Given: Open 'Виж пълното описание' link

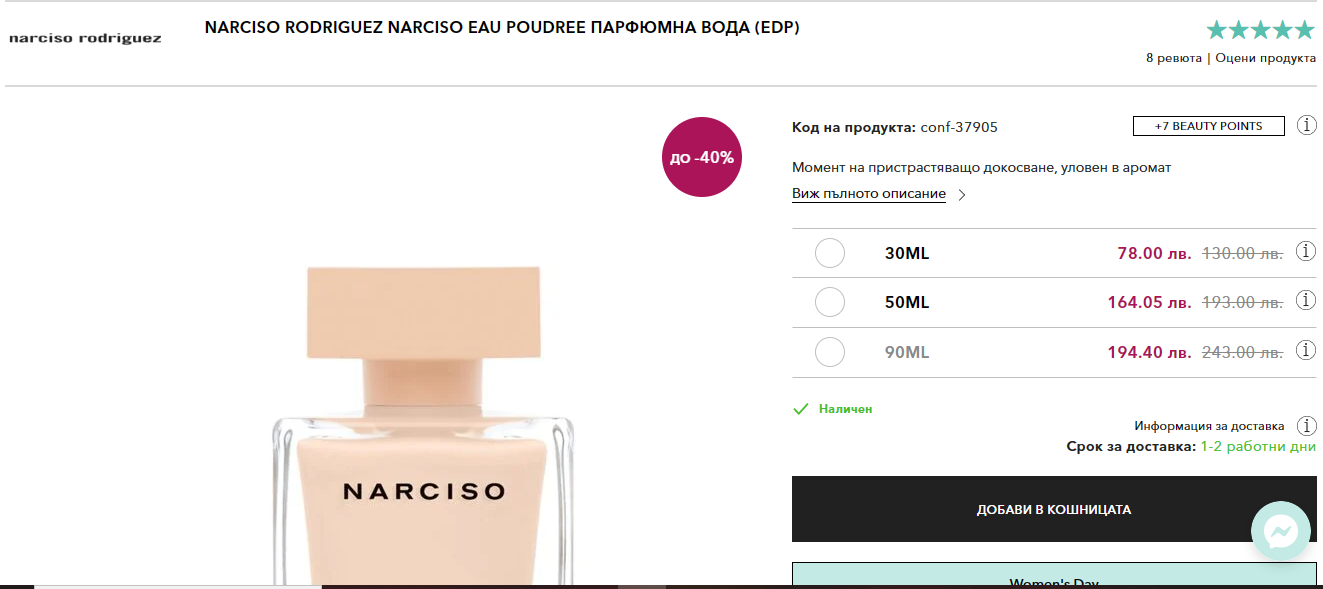Looking at the screenshot, I should pos(869,194).
